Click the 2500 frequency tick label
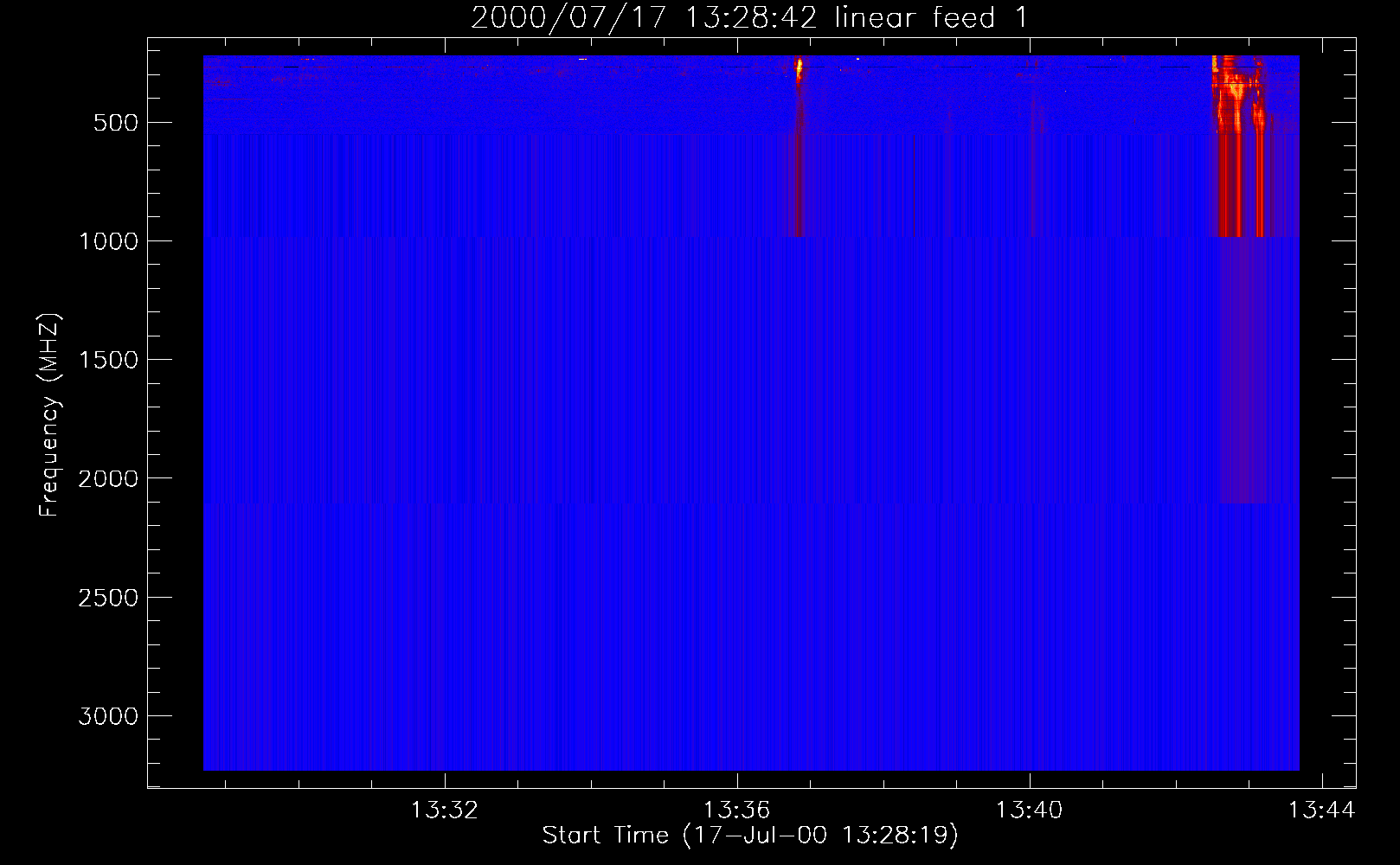 coord(108,598)
